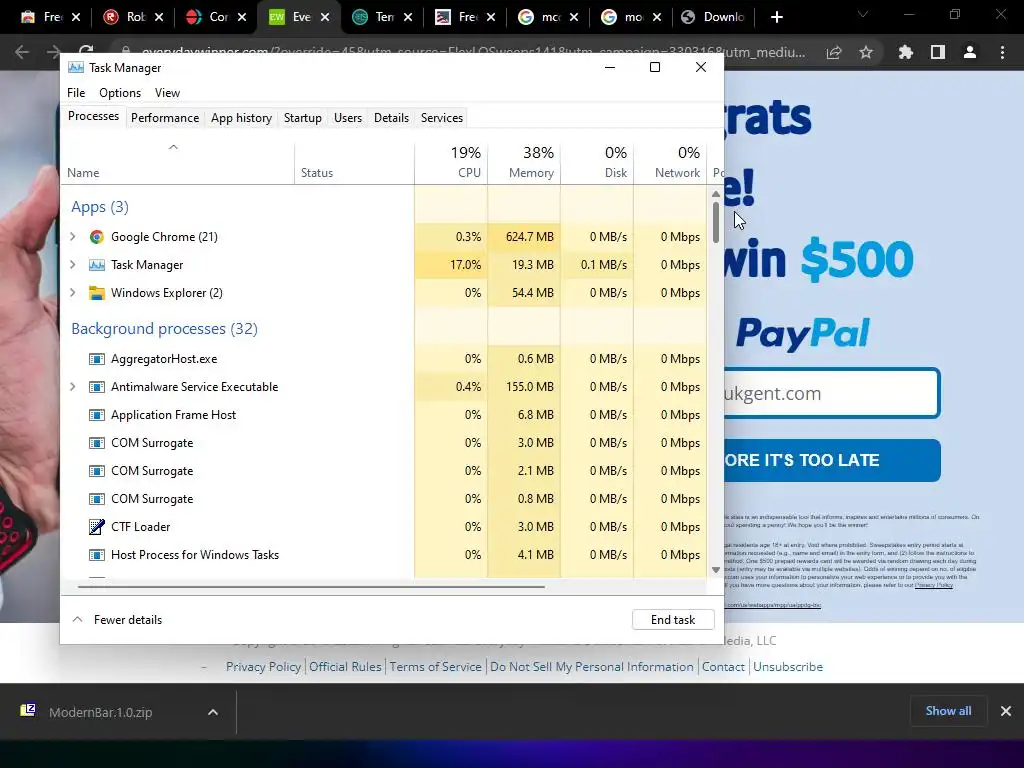Click the Chrome extensions puzzle icon

[x=905, y=52]
